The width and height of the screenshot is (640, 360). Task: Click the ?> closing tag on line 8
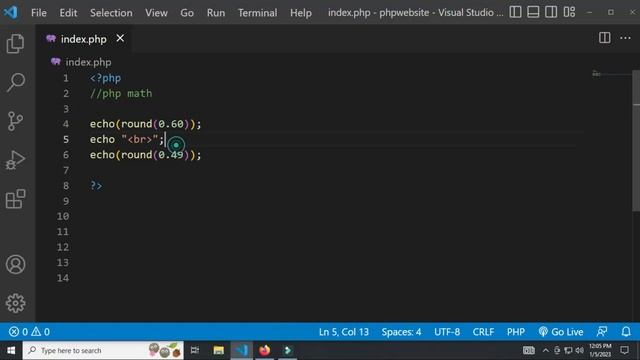pos(96,186)
